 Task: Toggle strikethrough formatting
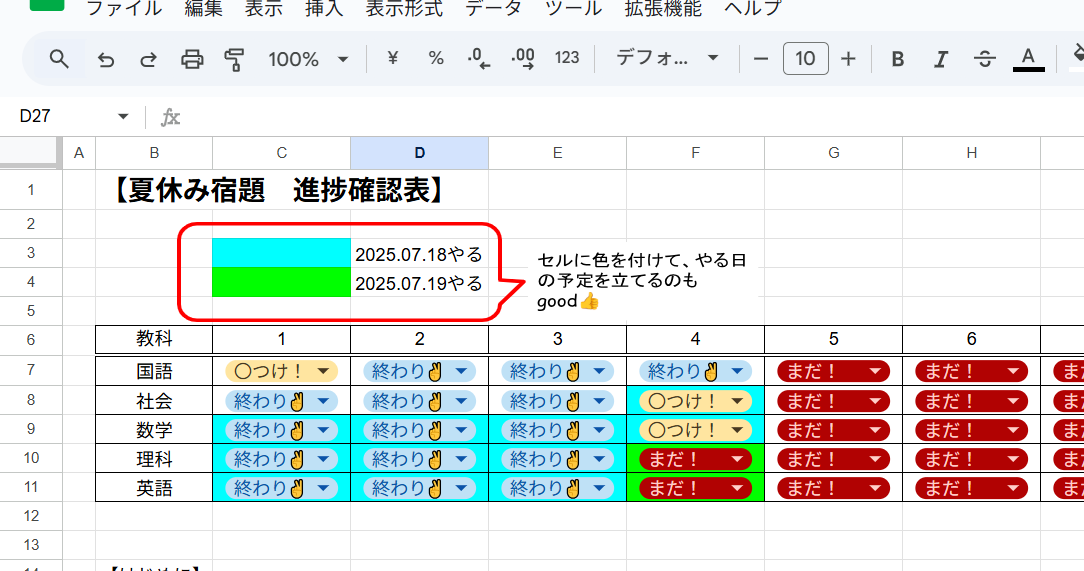point(984,59)
